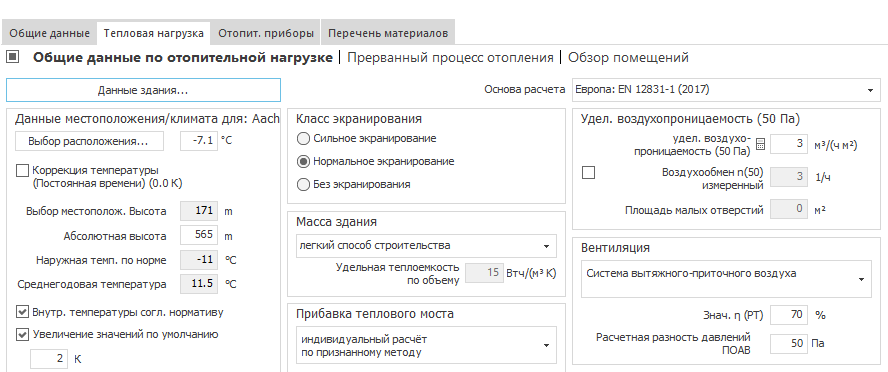The height and width of the screenshot is (372, 888).
Task: Click the Данные здания... button
Action: coord(143,90)
